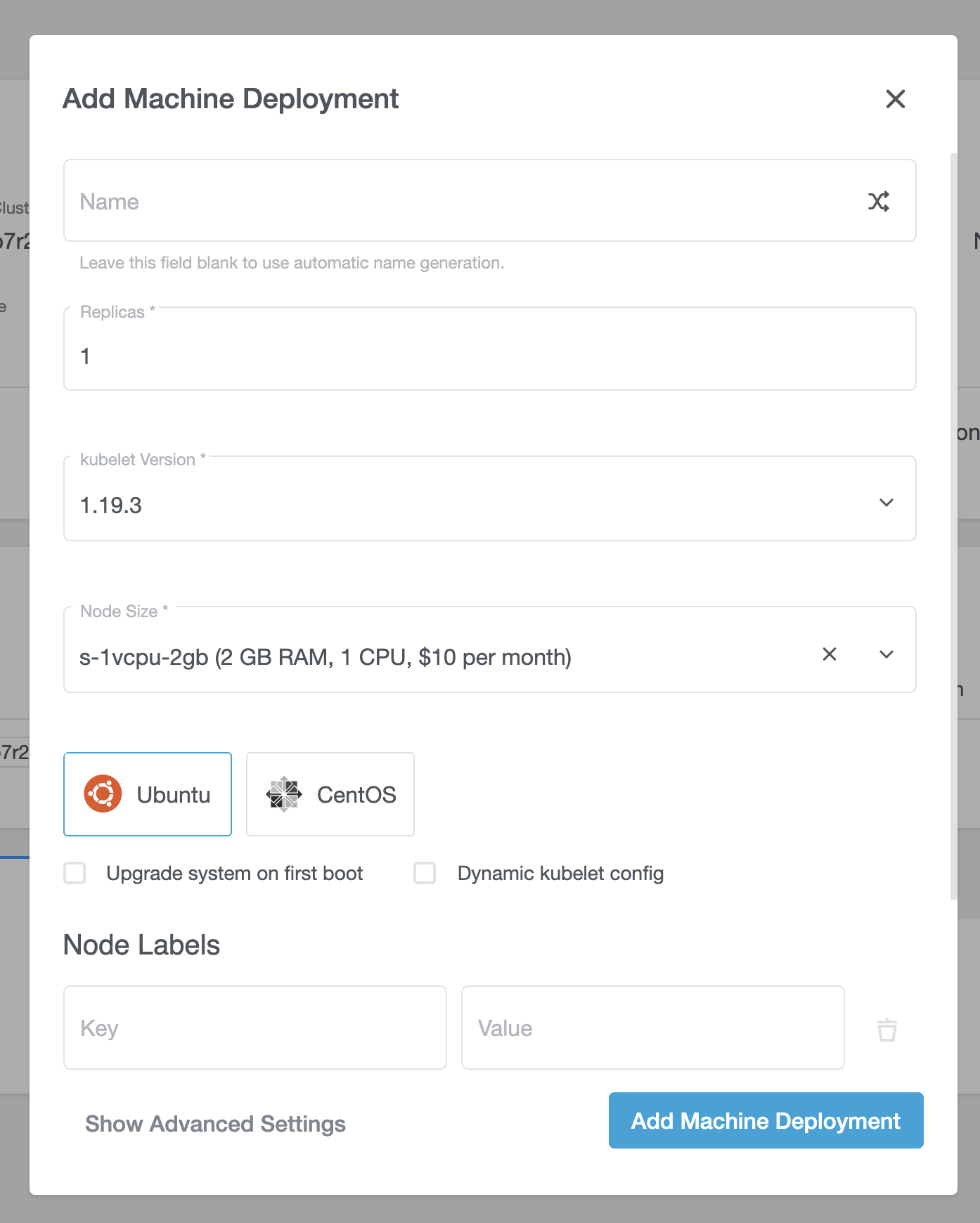Expand the Node Size dropdown options
980x1223 pixels.
pyautogui.click(x=886, y=654)
